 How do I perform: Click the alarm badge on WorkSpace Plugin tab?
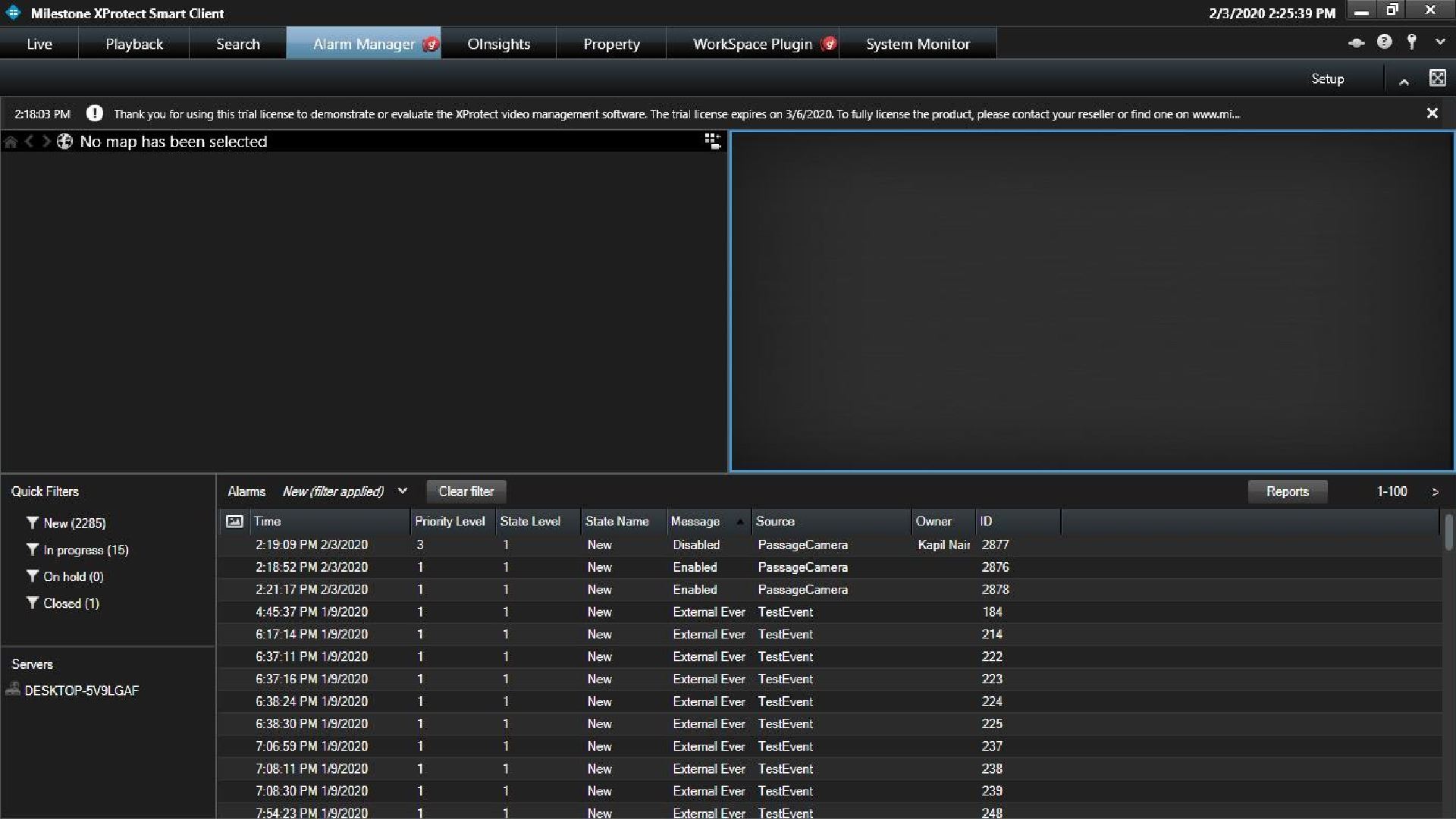point(829,44)
